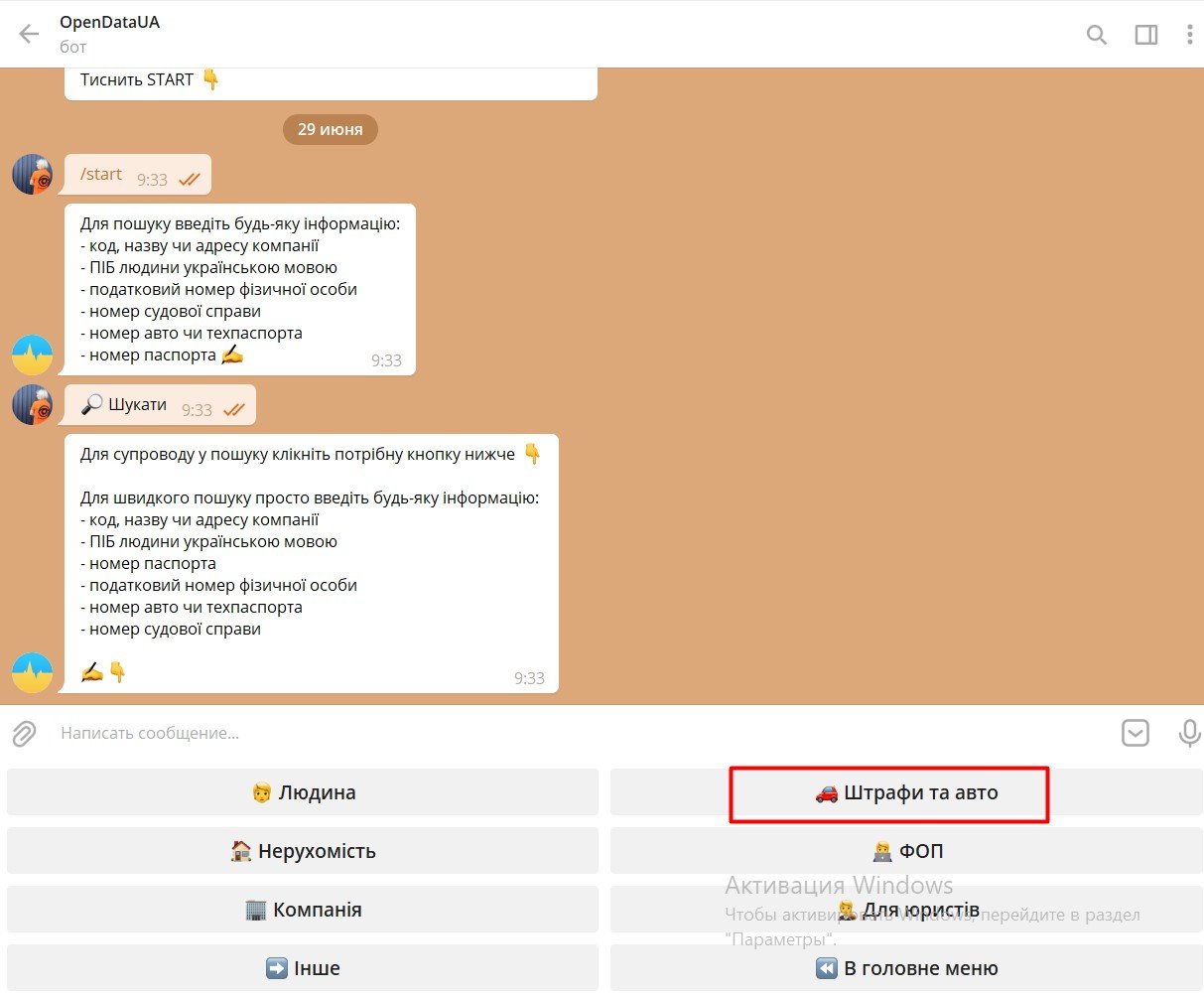Choose the Нерухомість keyboard button
Viewport: 1204px width, 995px height.
click(x=303, y=851)
